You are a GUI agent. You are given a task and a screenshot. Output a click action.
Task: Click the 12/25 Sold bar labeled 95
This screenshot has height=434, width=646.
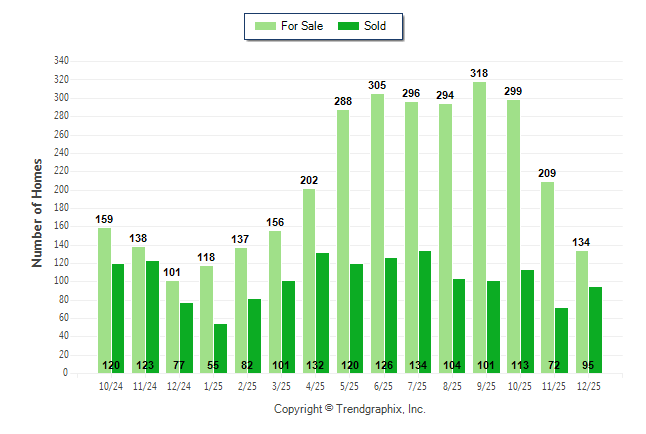coord(596,329)
